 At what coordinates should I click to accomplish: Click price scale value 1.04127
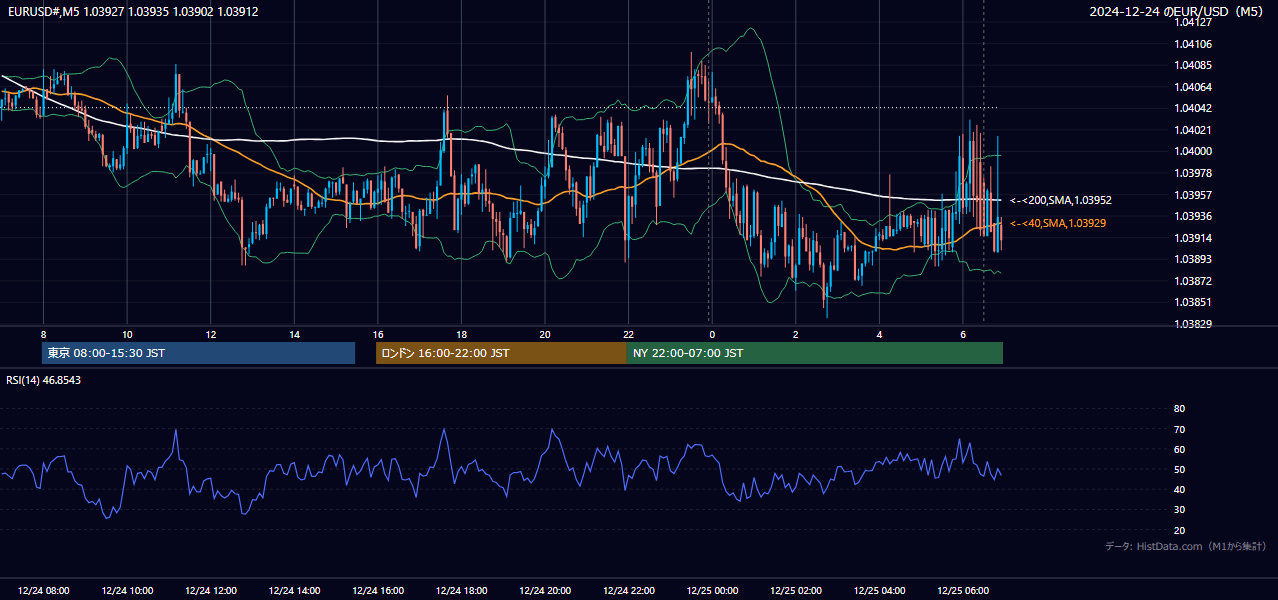[x=1193, y=22]
